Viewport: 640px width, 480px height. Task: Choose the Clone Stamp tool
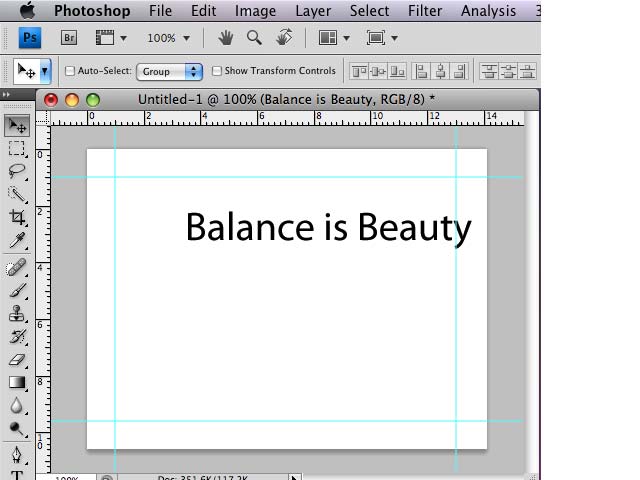click(17, 313)
